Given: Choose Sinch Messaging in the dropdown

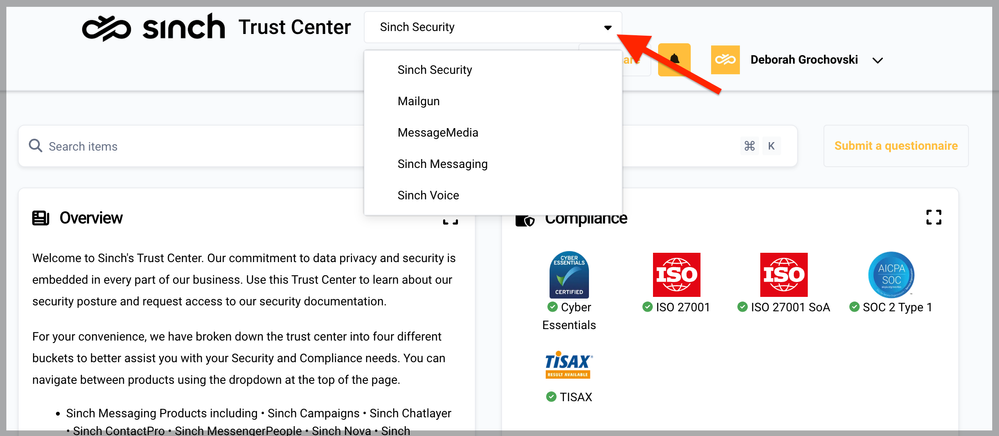Looking at the screenshot, I should pyautogui.click(x=493, y=164).
